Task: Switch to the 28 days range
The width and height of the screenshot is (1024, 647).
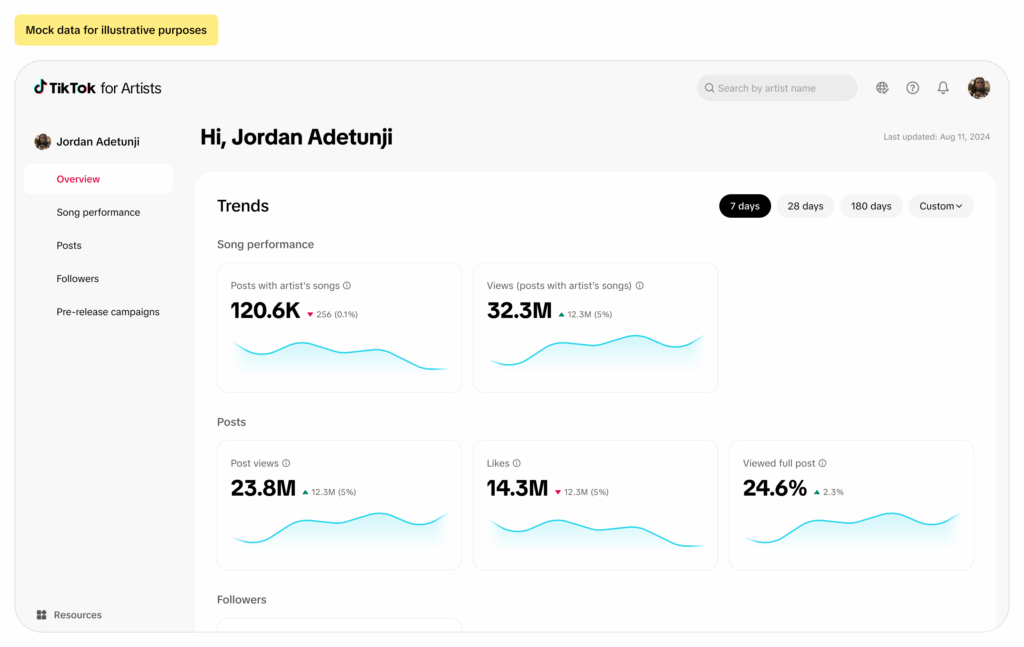Action: [x=805, y=206]
